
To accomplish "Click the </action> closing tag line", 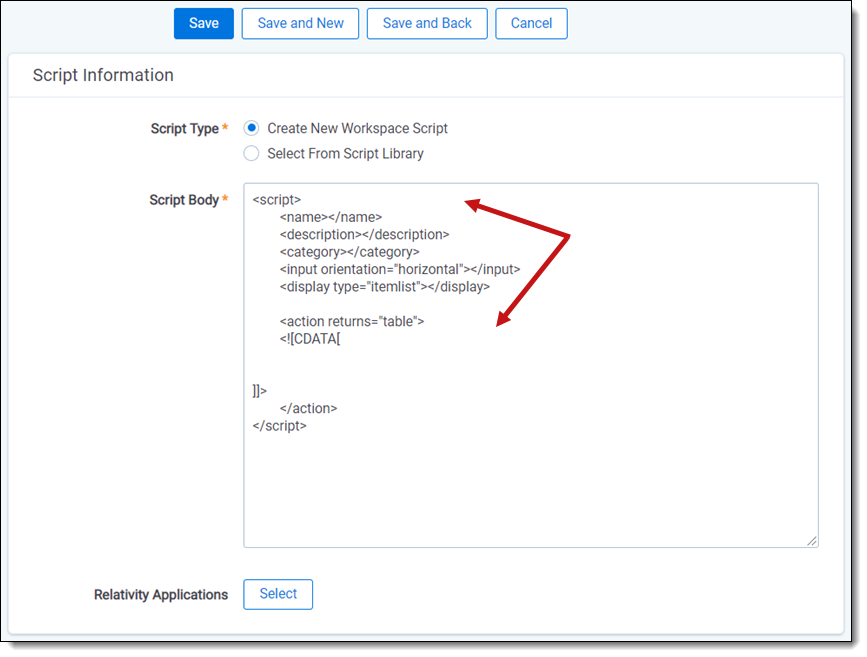I will pos(309,409).
